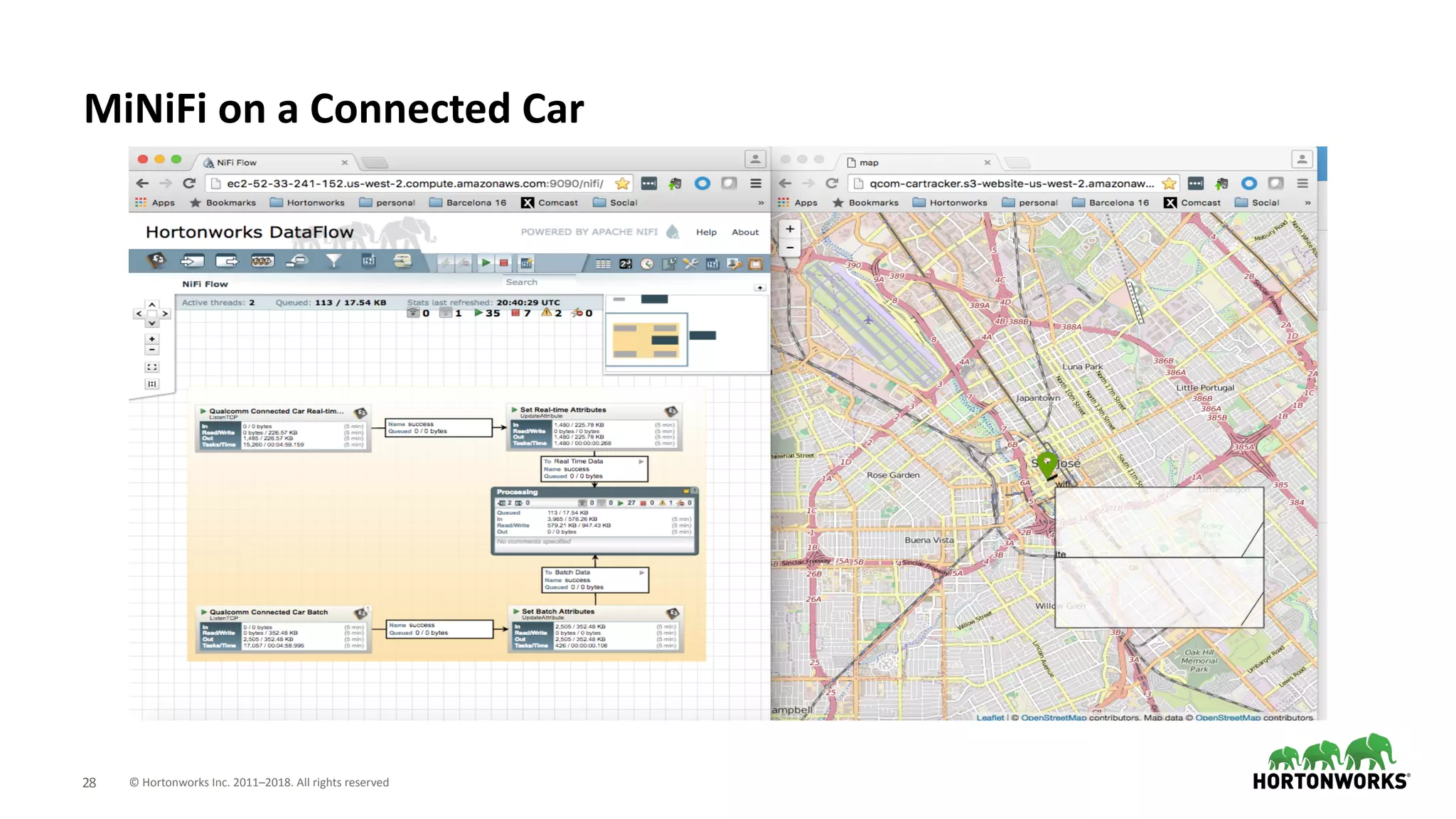Select the NiFi Flow browser tab

pyautogui.click(x=275, y=162)
